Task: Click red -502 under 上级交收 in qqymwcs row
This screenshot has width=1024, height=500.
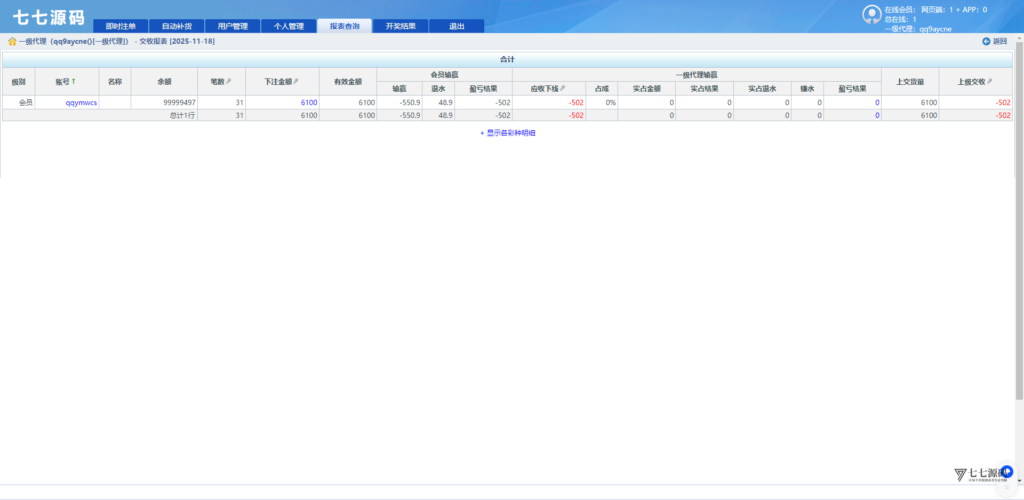Action: (1003, 102)
